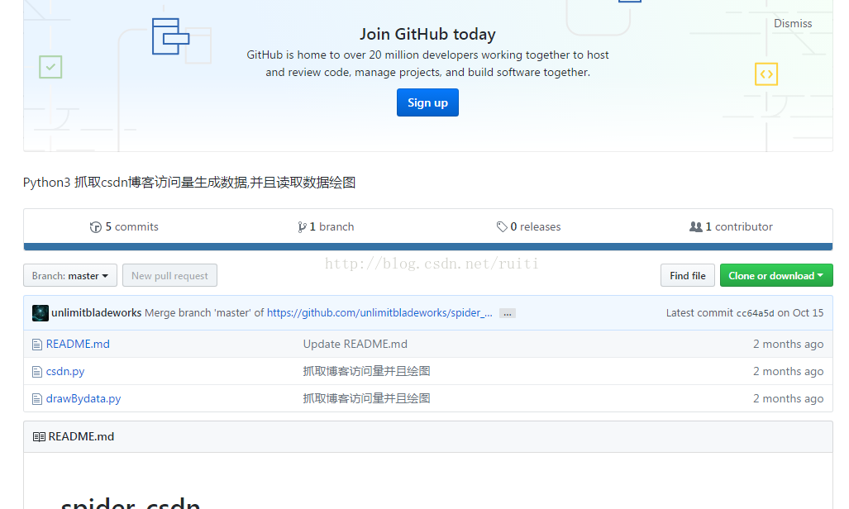The image size is (849, 509).
Task: Expand the Clone or download menu
Action: pyautogui.click(x=776, y=276)
